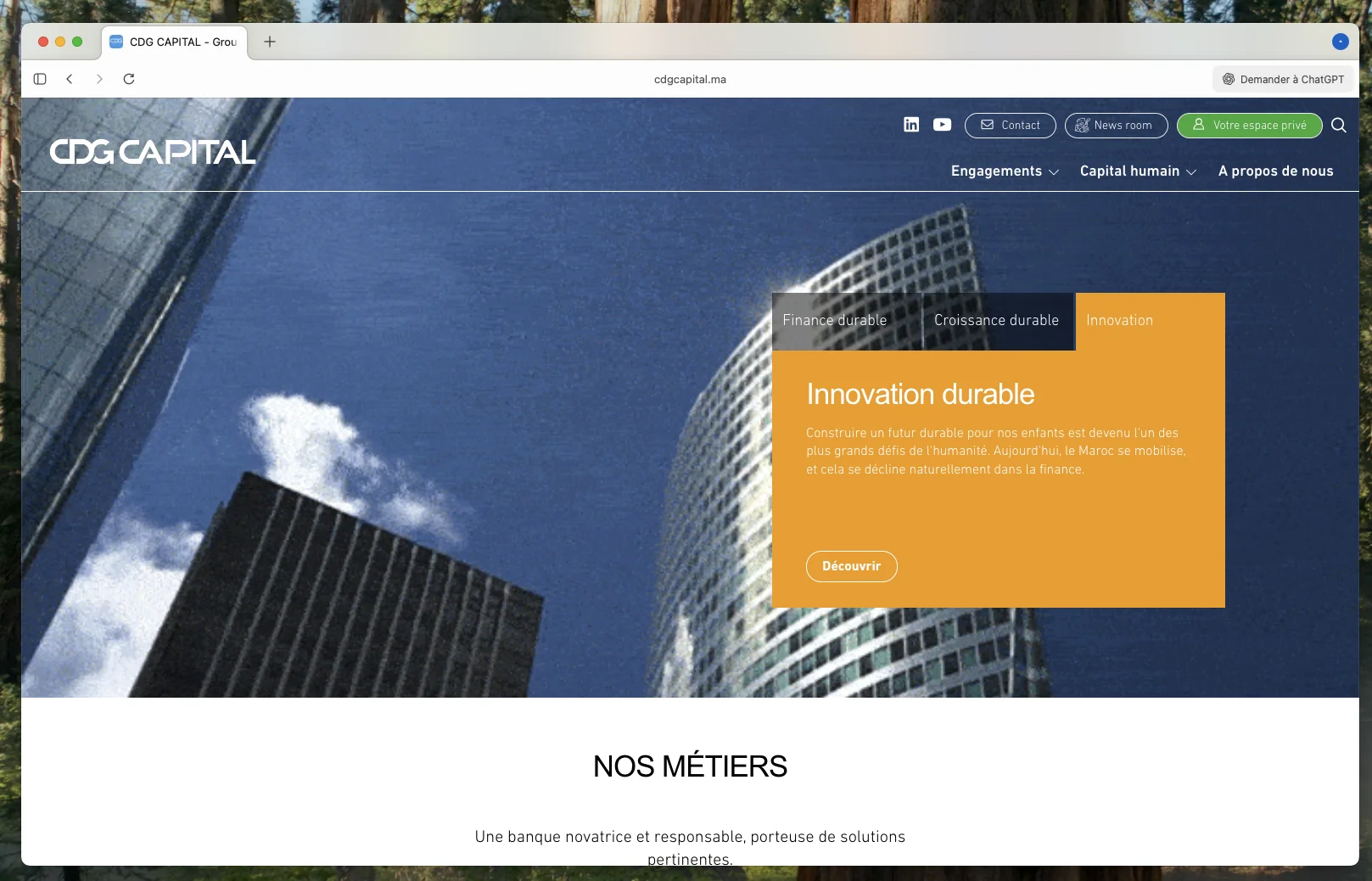Reload the current page
The height and width of the screenshot is (881, 1372).
click(129, 79)
